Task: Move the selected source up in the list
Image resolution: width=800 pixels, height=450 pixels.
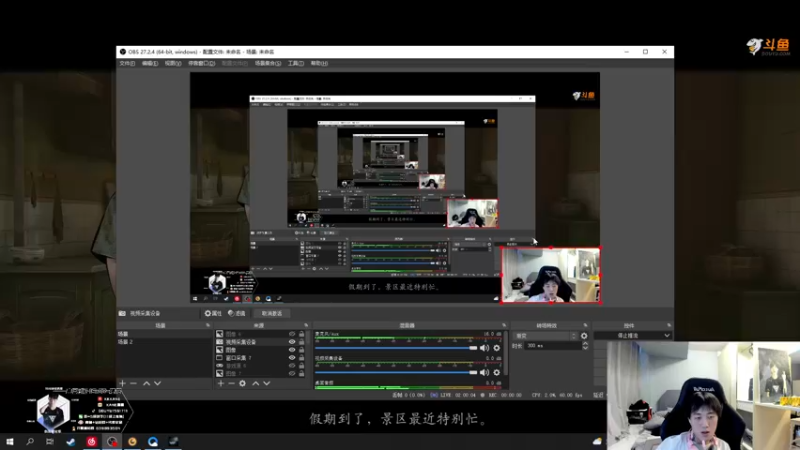Action: click(256, 383)
